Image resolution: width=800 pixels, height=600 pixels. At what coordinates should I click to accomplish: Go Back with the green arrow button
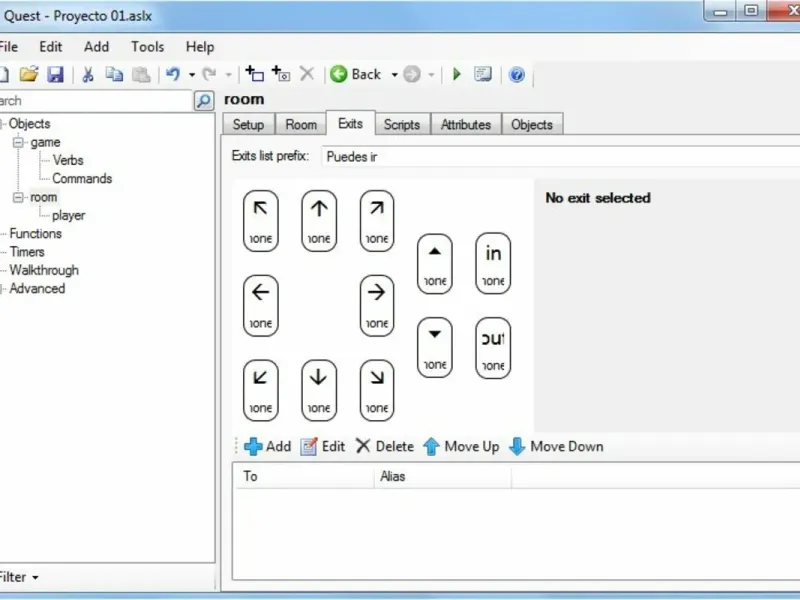(356, 74)
